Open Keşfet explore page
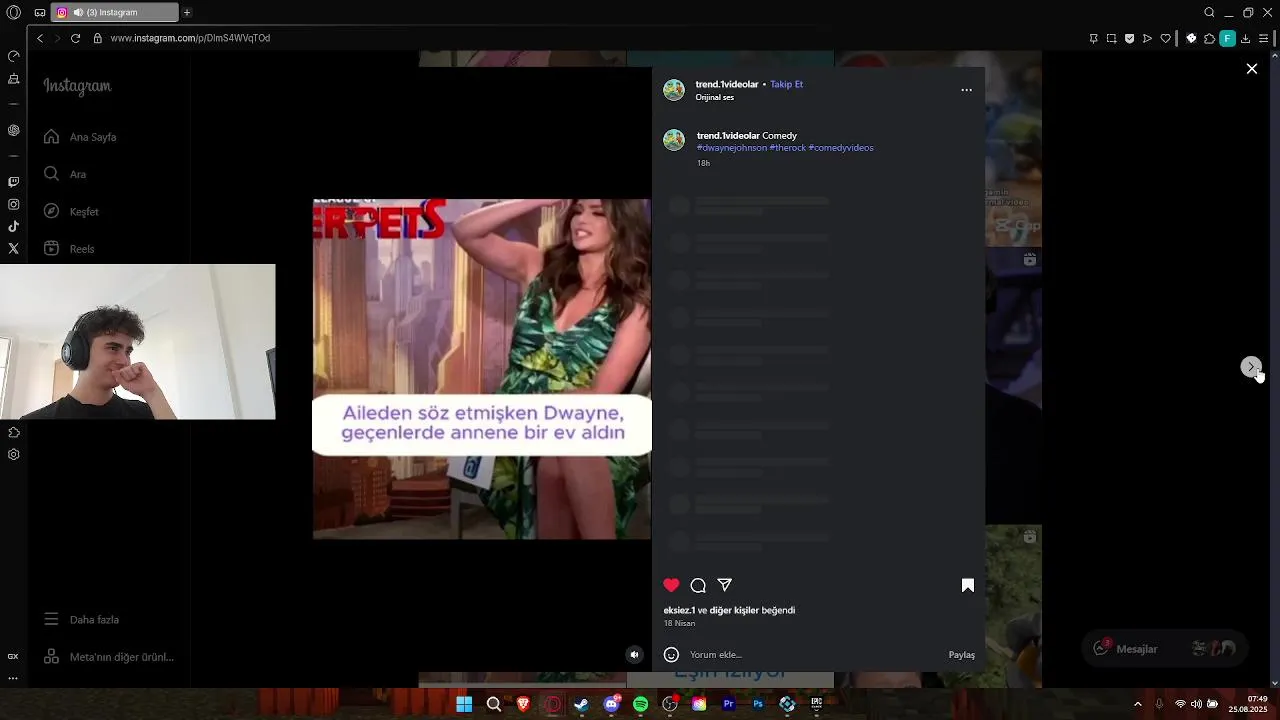 [71, 211]
